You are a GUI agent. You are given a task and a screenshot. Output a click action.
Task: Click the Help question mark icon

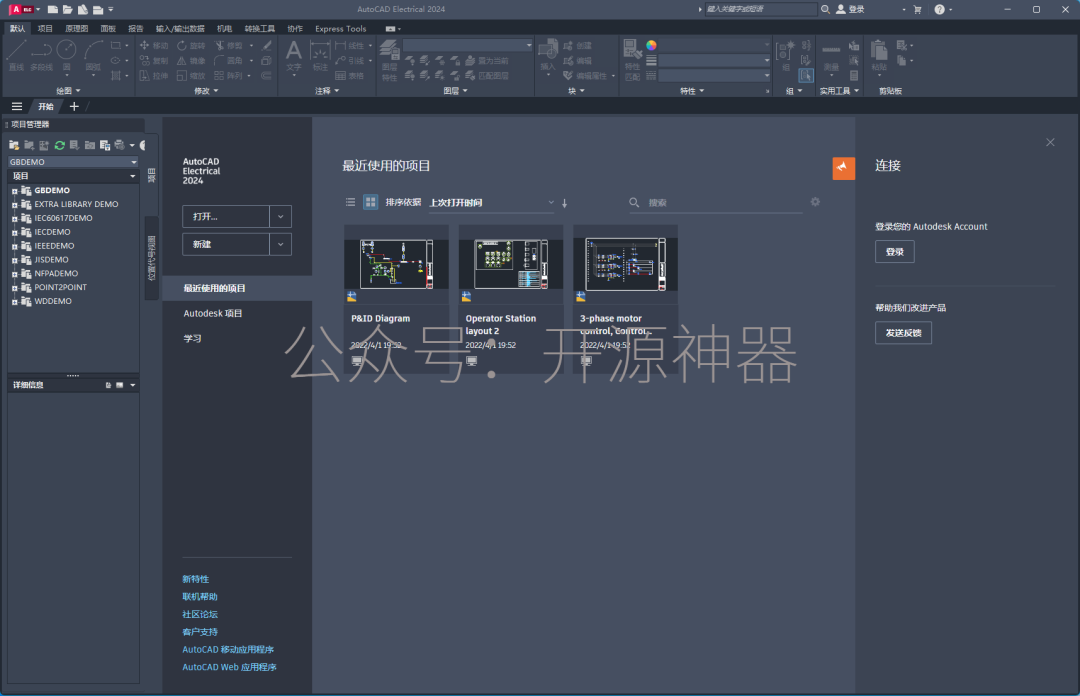[x=939, y=10]
